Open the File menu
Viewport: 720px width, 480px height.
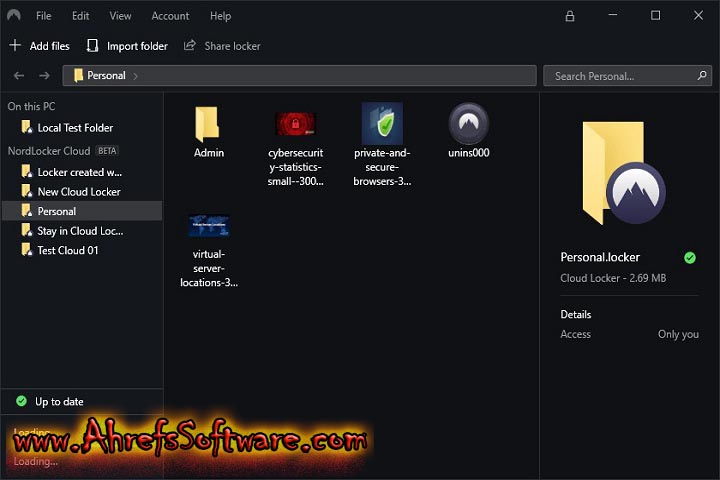(44, 16)
